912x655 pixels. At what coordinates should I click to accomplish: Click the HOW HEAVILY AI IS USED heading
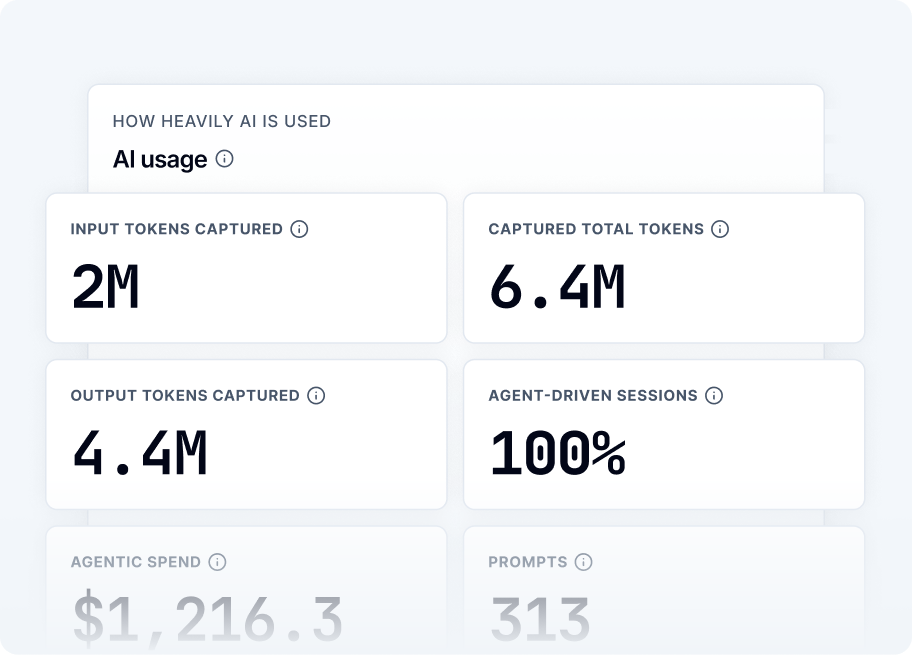[222, 121]
